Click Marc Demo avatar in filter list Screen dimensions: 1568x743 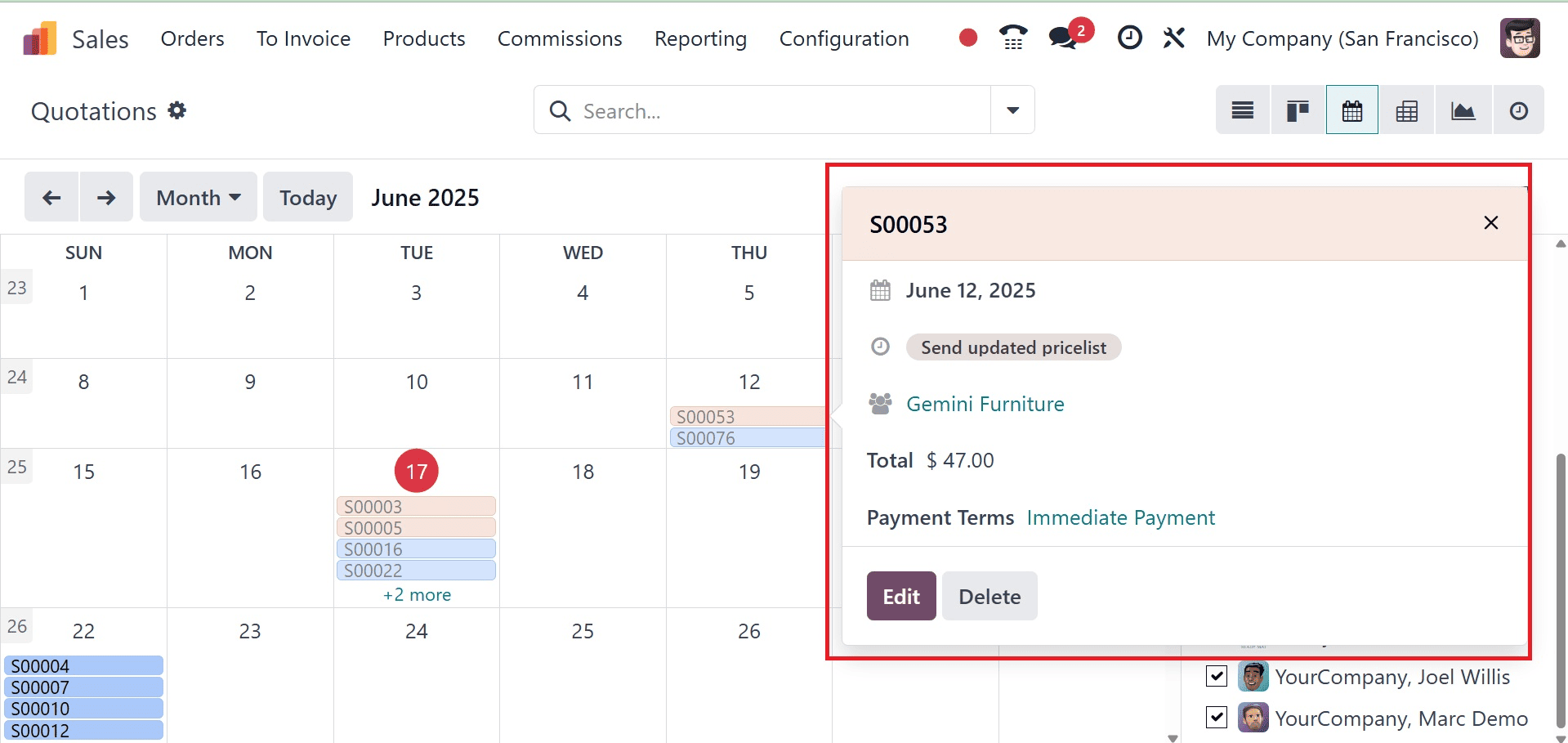1253,718
